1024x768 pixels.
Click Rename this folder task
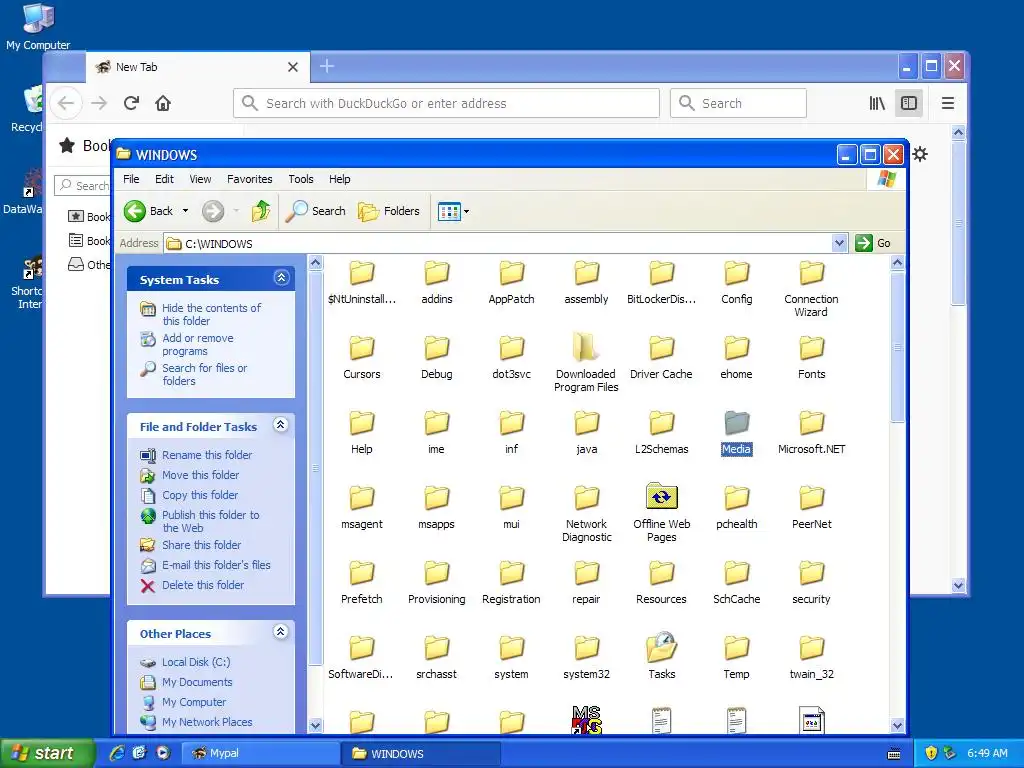[206, 455]
